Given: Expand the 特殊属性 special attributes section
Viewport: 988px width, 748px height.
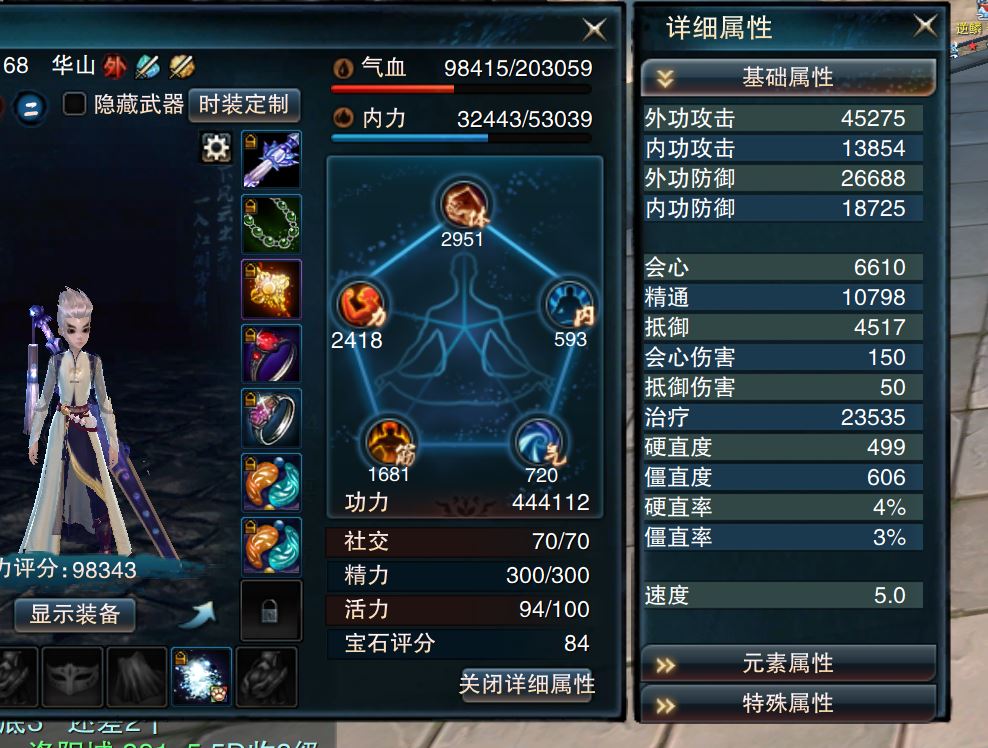Looking at the screenshot, I should 788,703.
